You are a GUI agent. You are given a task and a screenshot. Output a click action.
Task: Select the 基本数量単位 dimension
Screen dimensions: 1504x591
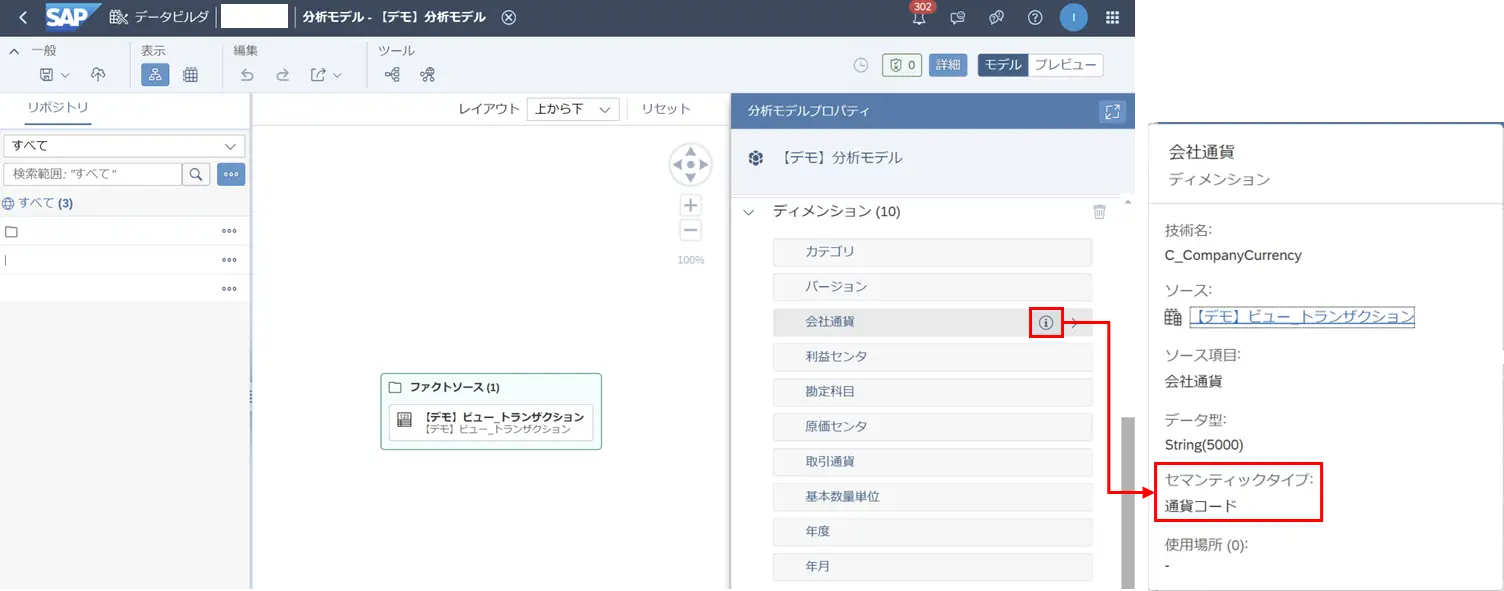click(x=932, y=497)
